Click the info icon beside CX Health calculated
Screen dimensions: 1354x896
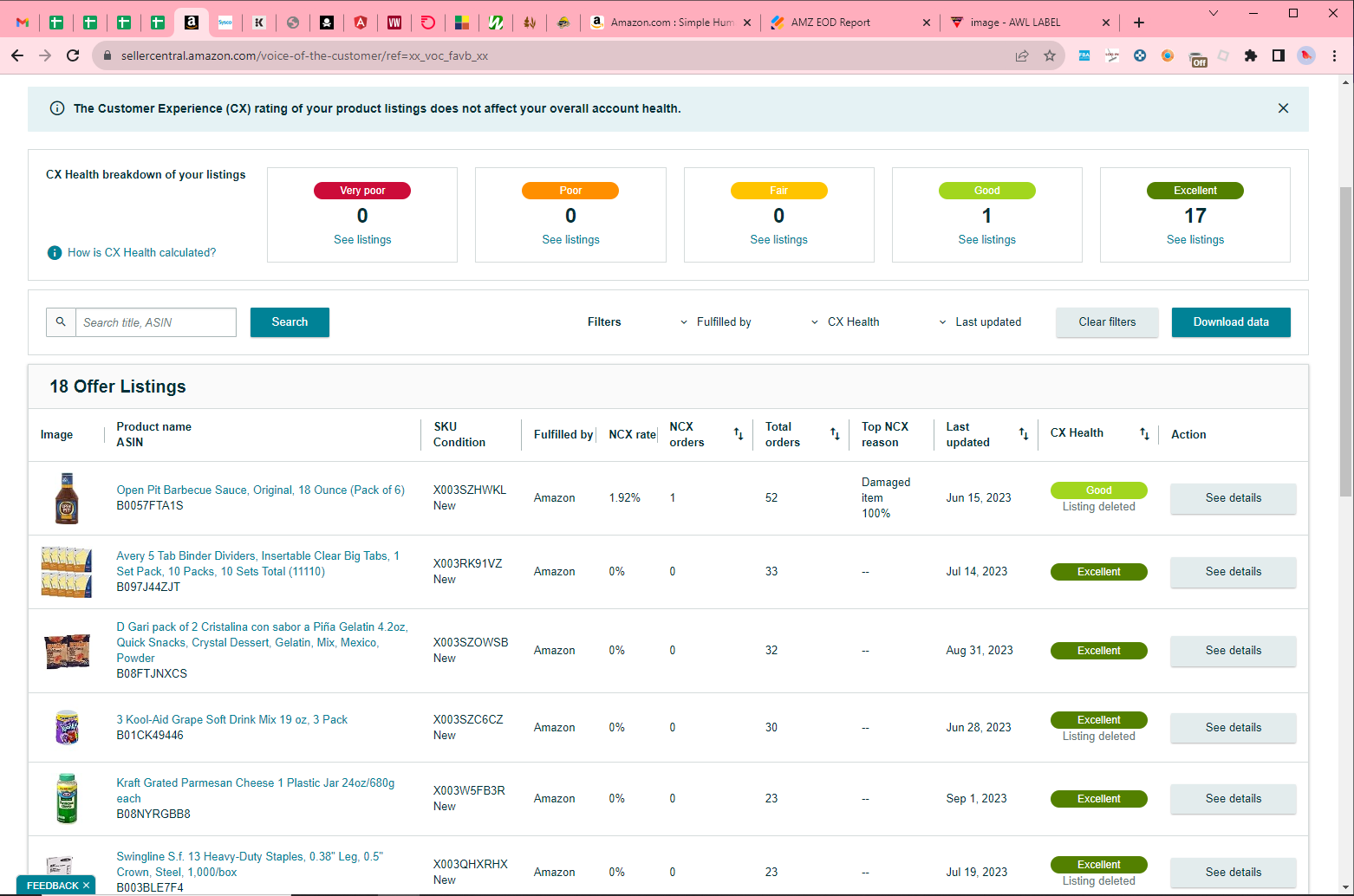[55, 253]
